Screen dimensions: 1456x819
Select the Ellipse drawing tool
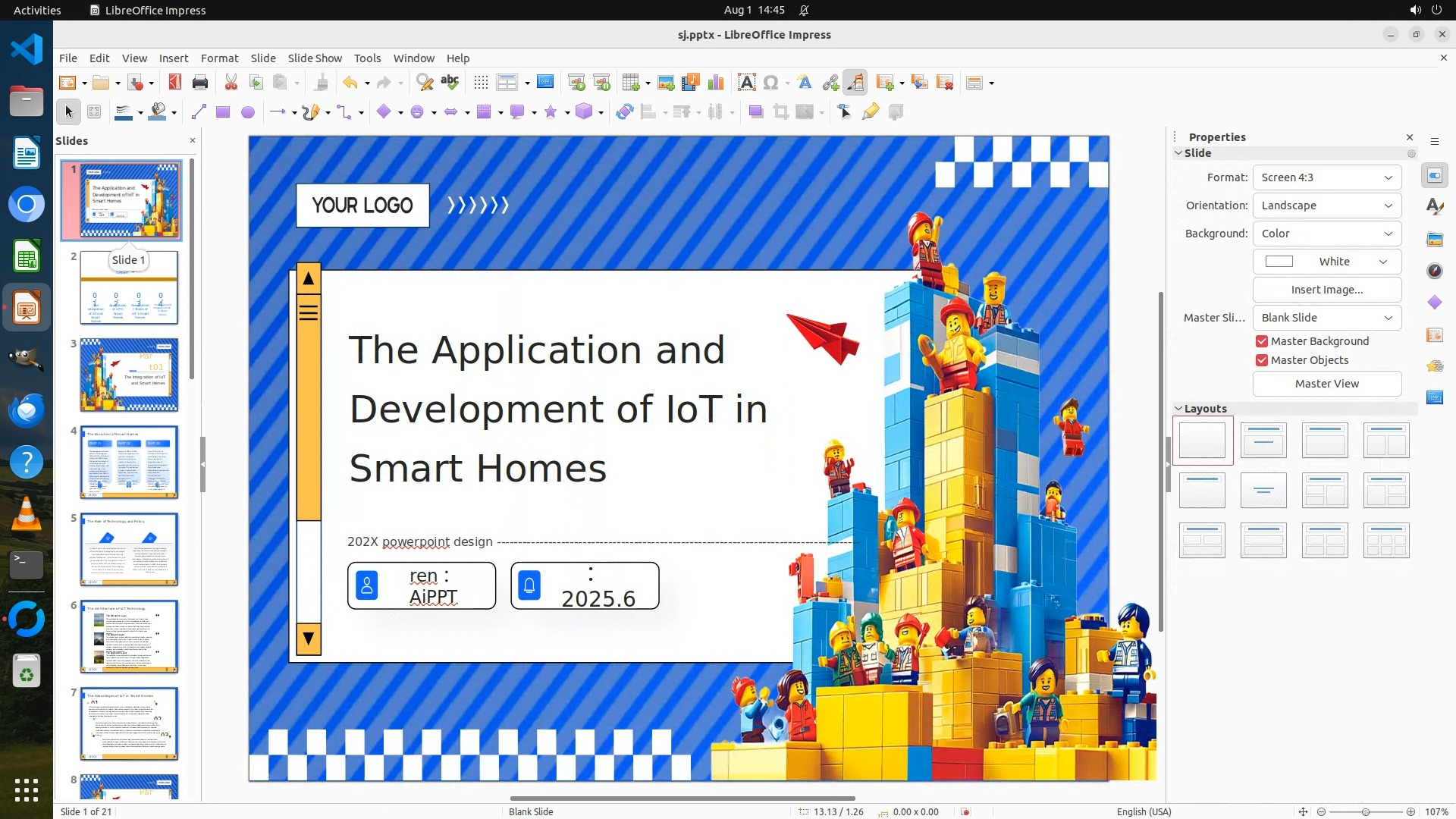[248, 112]
